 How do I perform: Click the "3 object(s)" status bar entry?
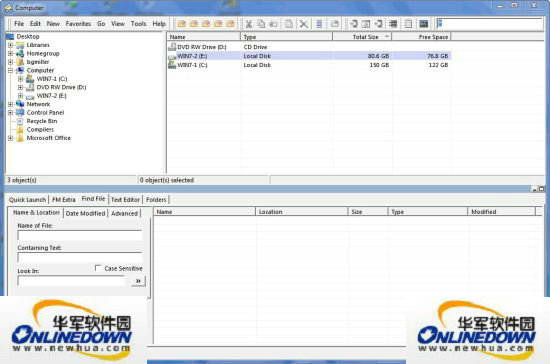pyautogui.click(x=22, y=180)
